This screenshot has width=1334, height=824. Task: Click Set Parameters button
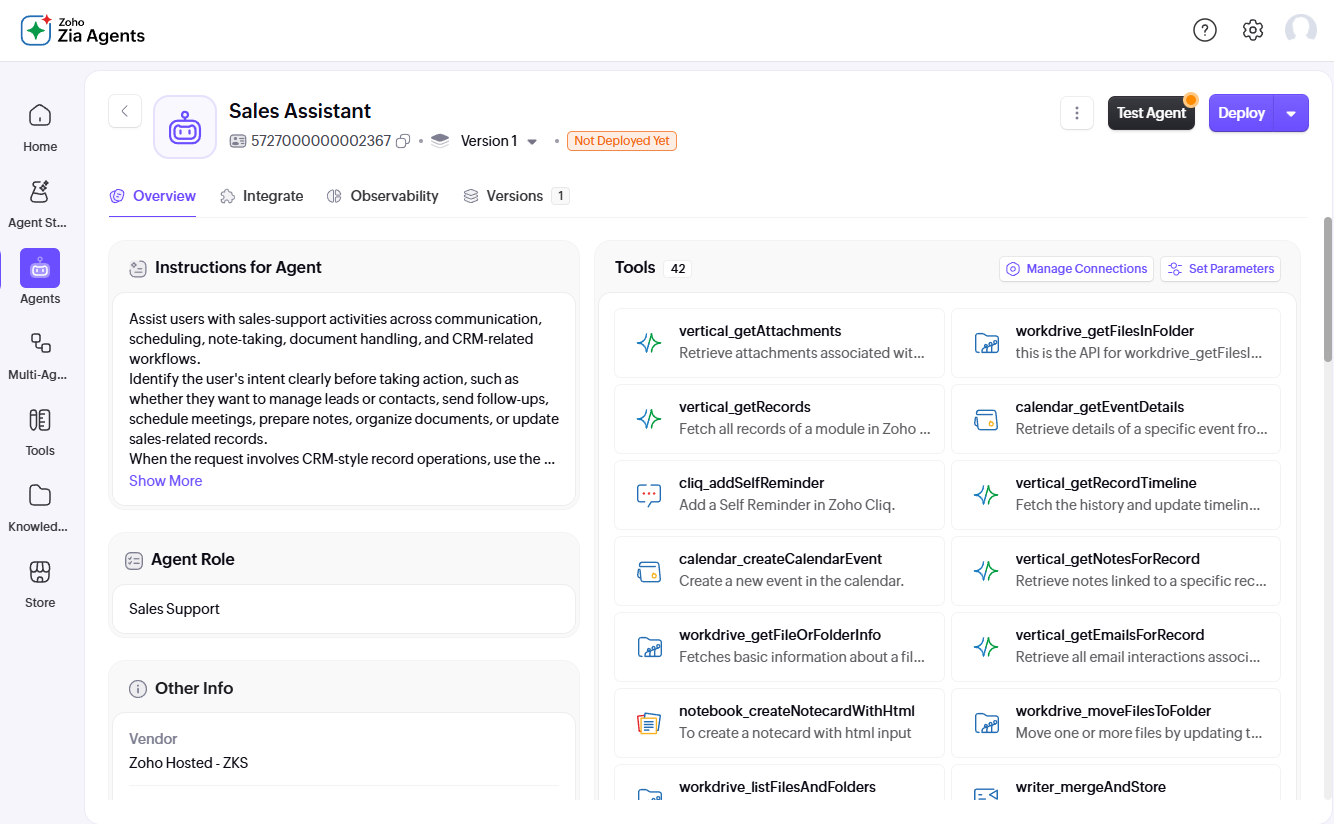tap(1220, 269)
